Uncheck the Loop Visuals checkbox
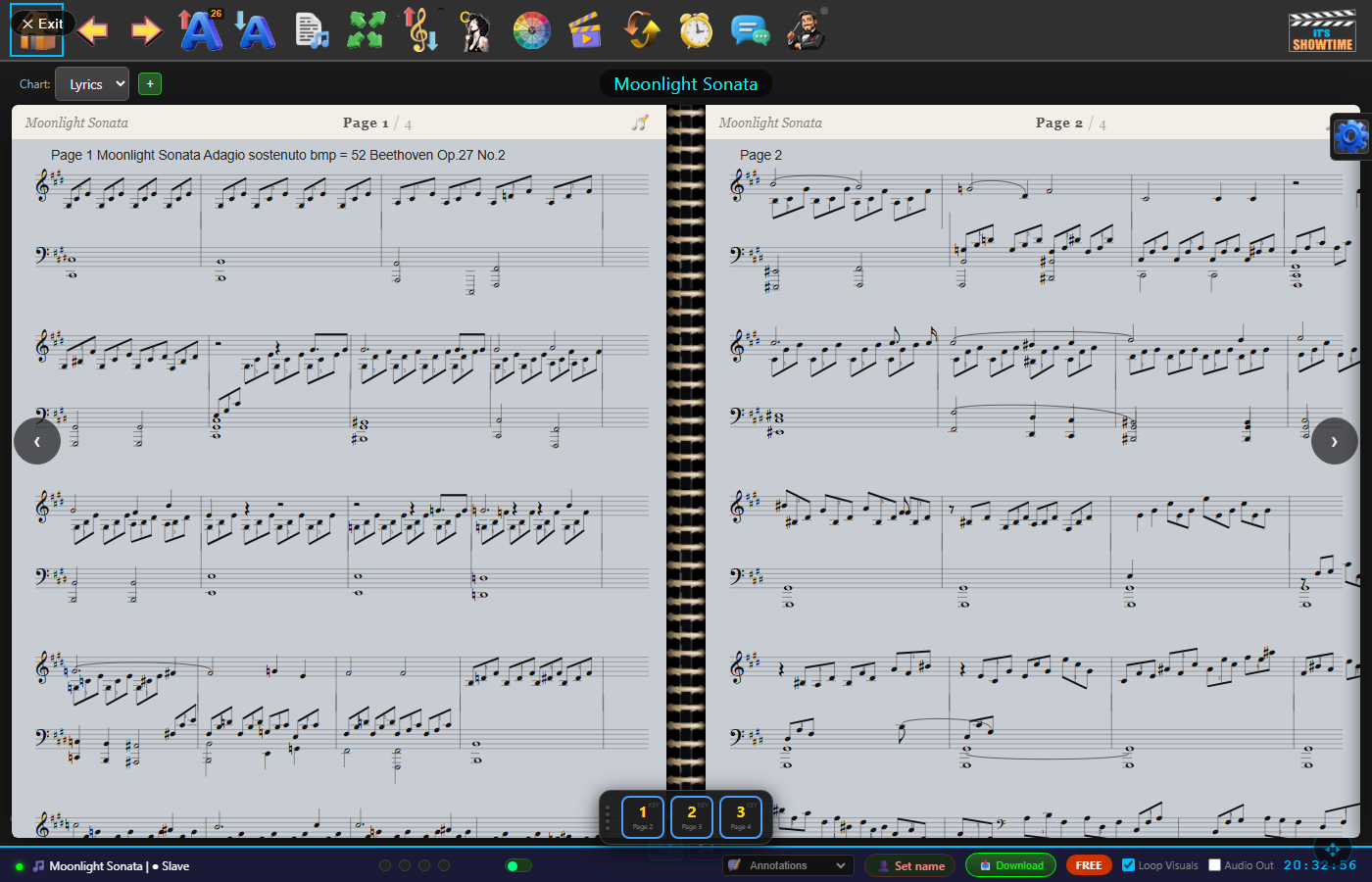This screenshot has width=1372, height=882. click(x=1129, y=865)
